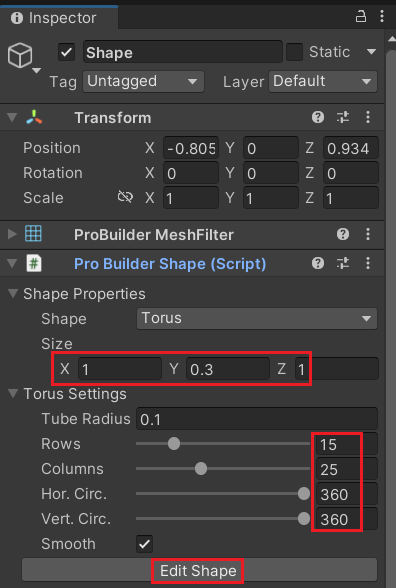Click the Position Z field
This screenshot has height=588, width=396.
coord(351,148)
